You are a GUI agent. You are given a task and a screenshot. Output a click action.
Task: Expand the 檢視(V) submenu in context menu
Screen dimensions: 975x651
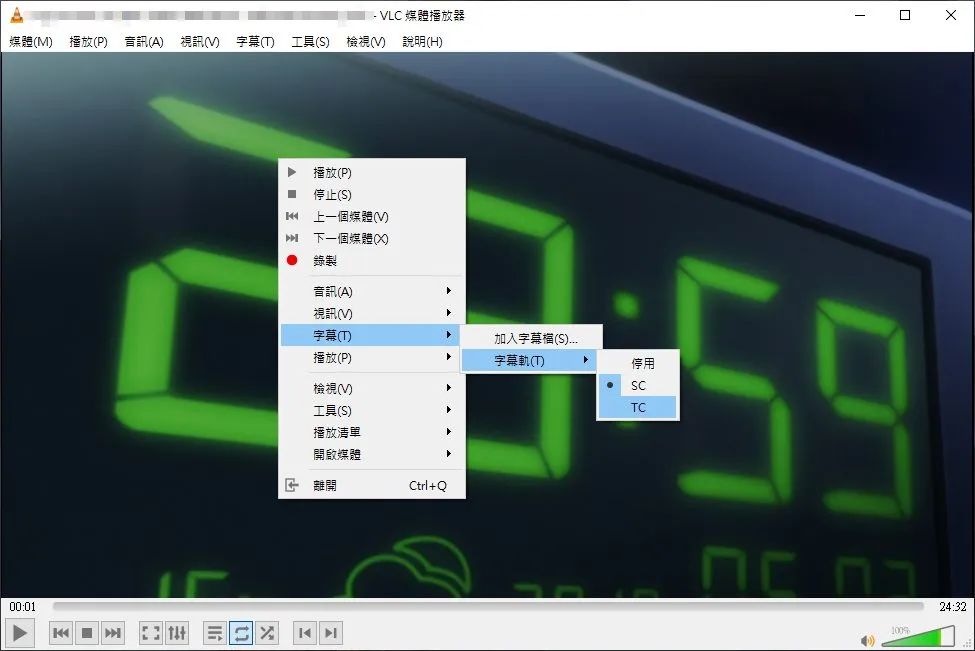(372, 388)
